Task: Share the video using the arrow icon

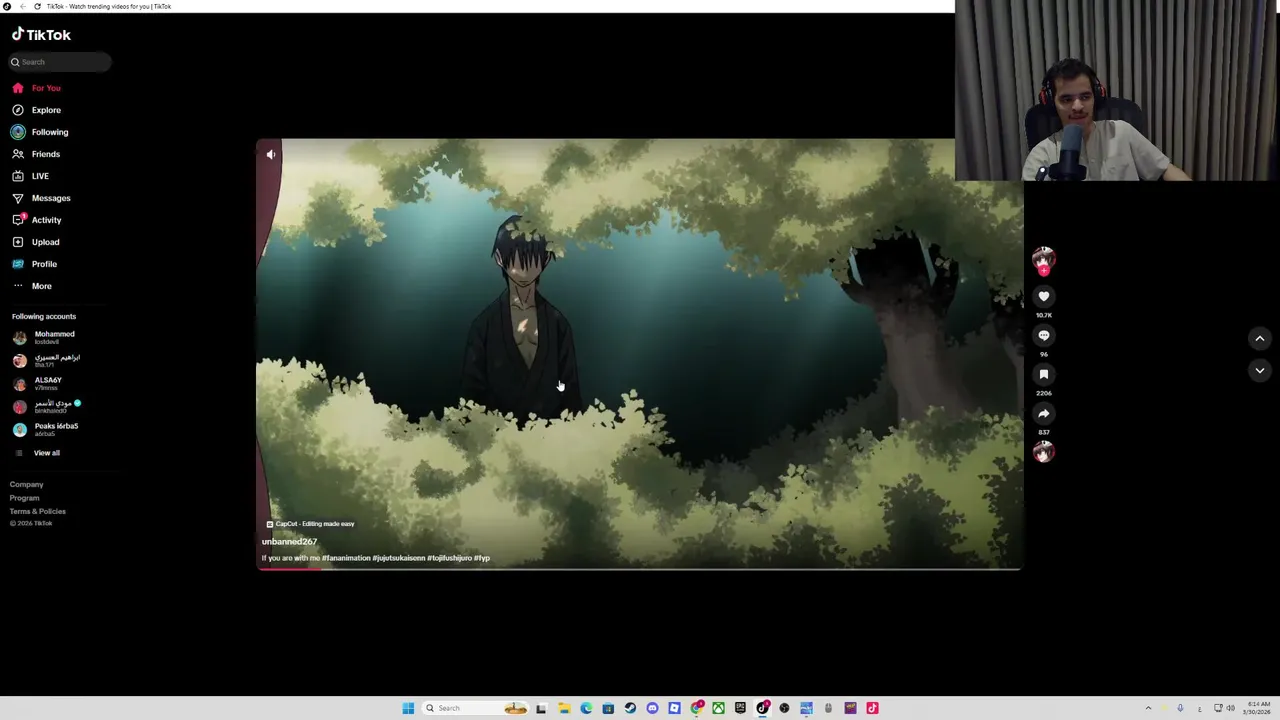Action: (x=1043, y=413)
